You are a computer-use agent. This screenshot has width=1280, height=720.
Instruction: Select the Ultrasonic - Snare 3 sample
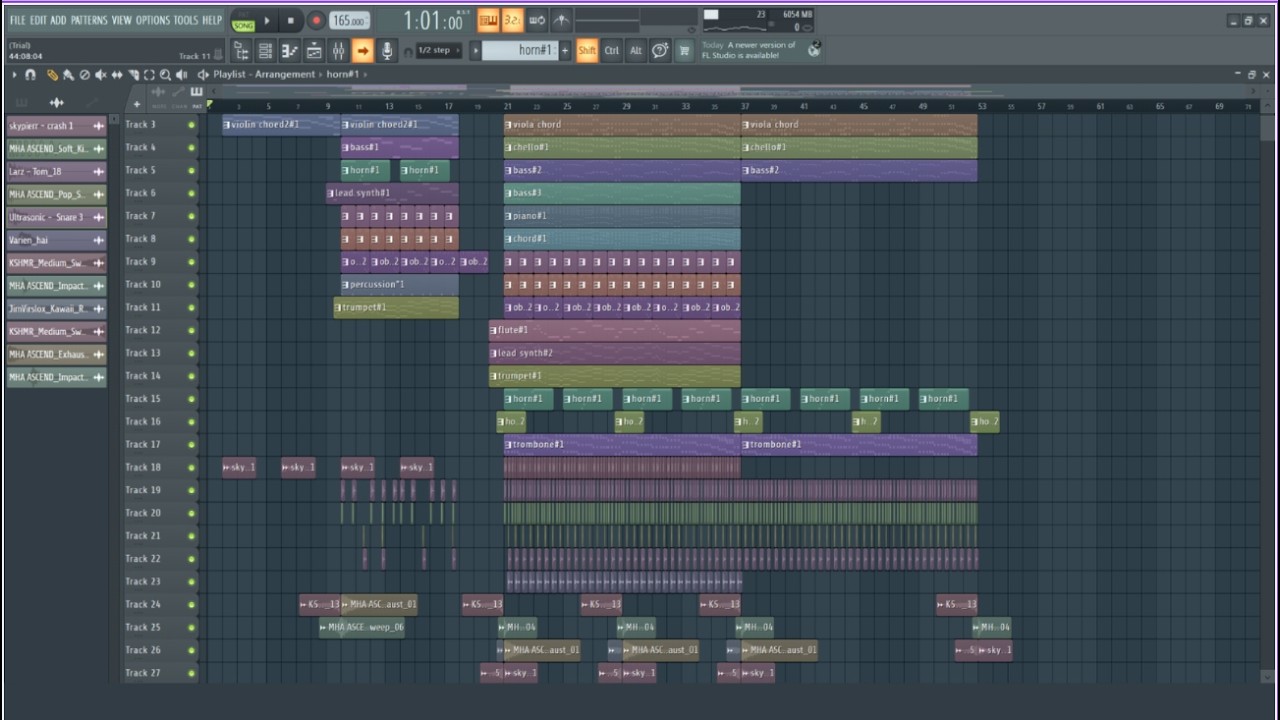coord(57,217)
